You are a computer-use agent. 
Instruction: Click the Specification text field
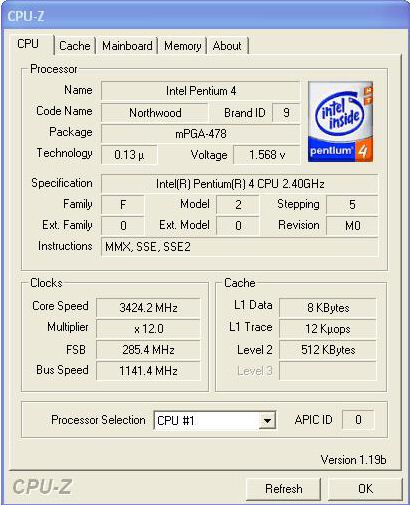click(x=240, y=184)
